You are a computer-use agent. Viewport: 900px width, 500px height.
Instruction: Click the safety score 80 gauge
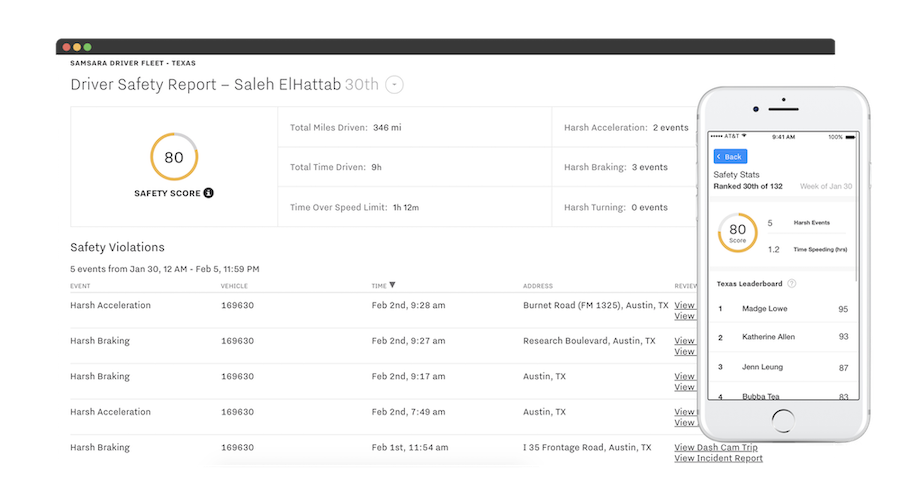pos(174,157)
